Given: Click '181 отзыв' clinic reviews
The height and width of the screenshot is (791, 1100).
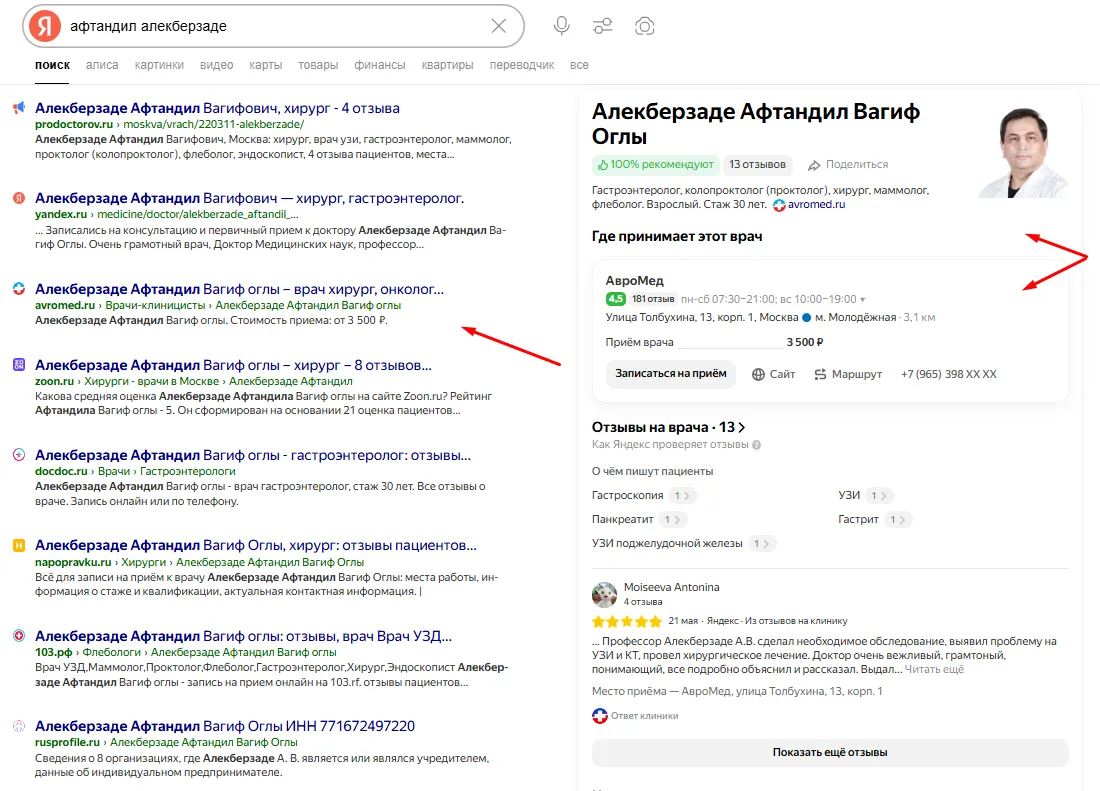Looking at the screenshot, I should click(x=653, y=299).
